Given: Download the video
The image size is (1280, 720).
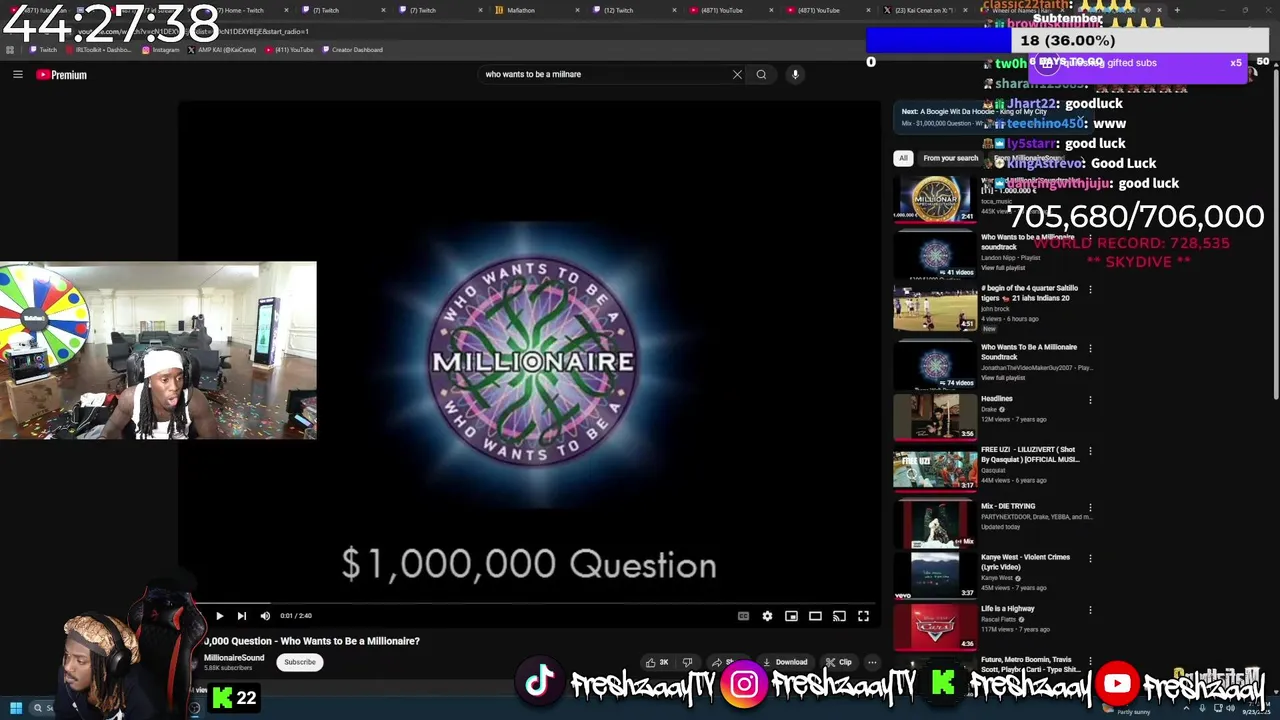Looking at the screenshot, I should 785,662.
